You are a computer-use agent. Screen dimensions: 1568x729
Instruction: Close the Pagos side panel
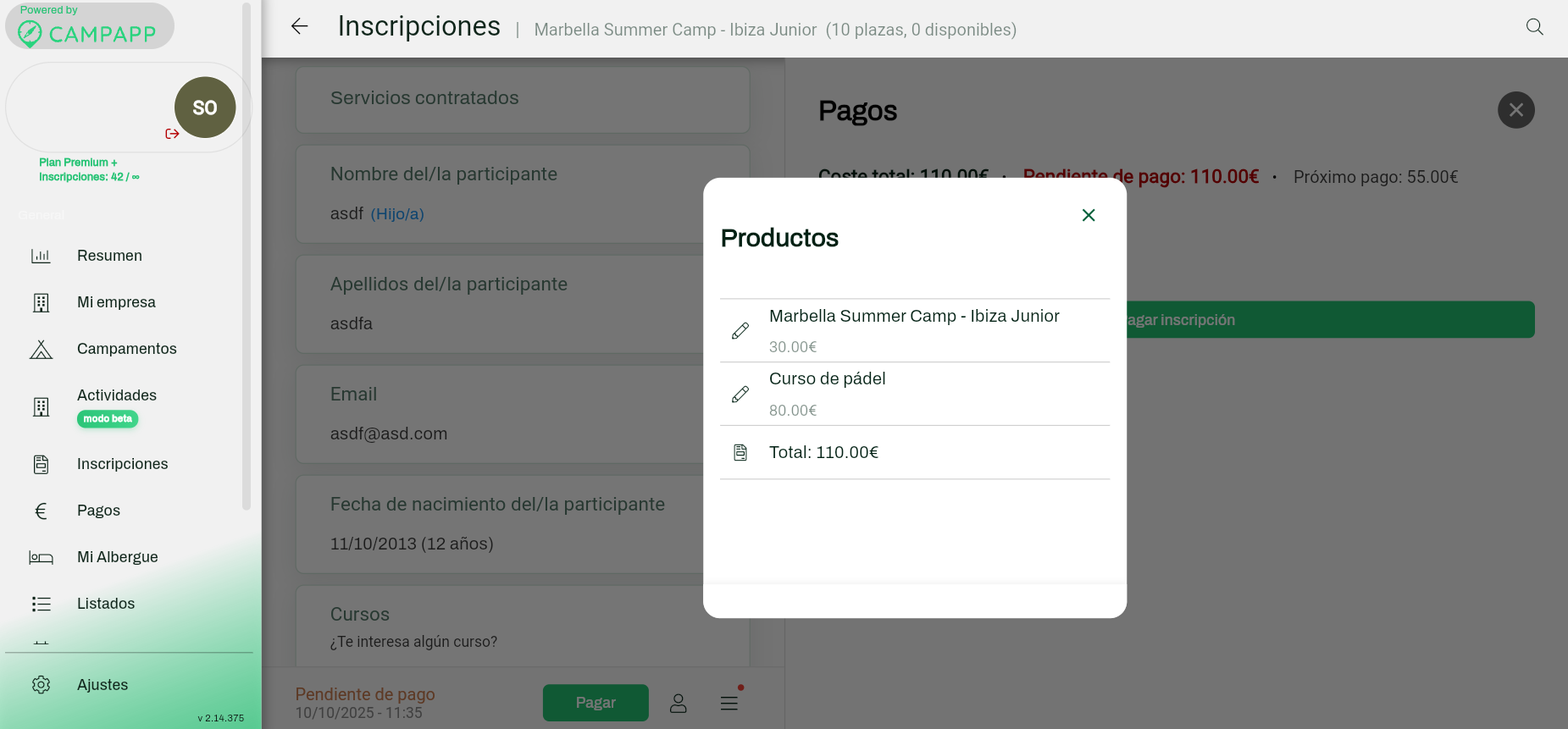[x=1515, y=110]
